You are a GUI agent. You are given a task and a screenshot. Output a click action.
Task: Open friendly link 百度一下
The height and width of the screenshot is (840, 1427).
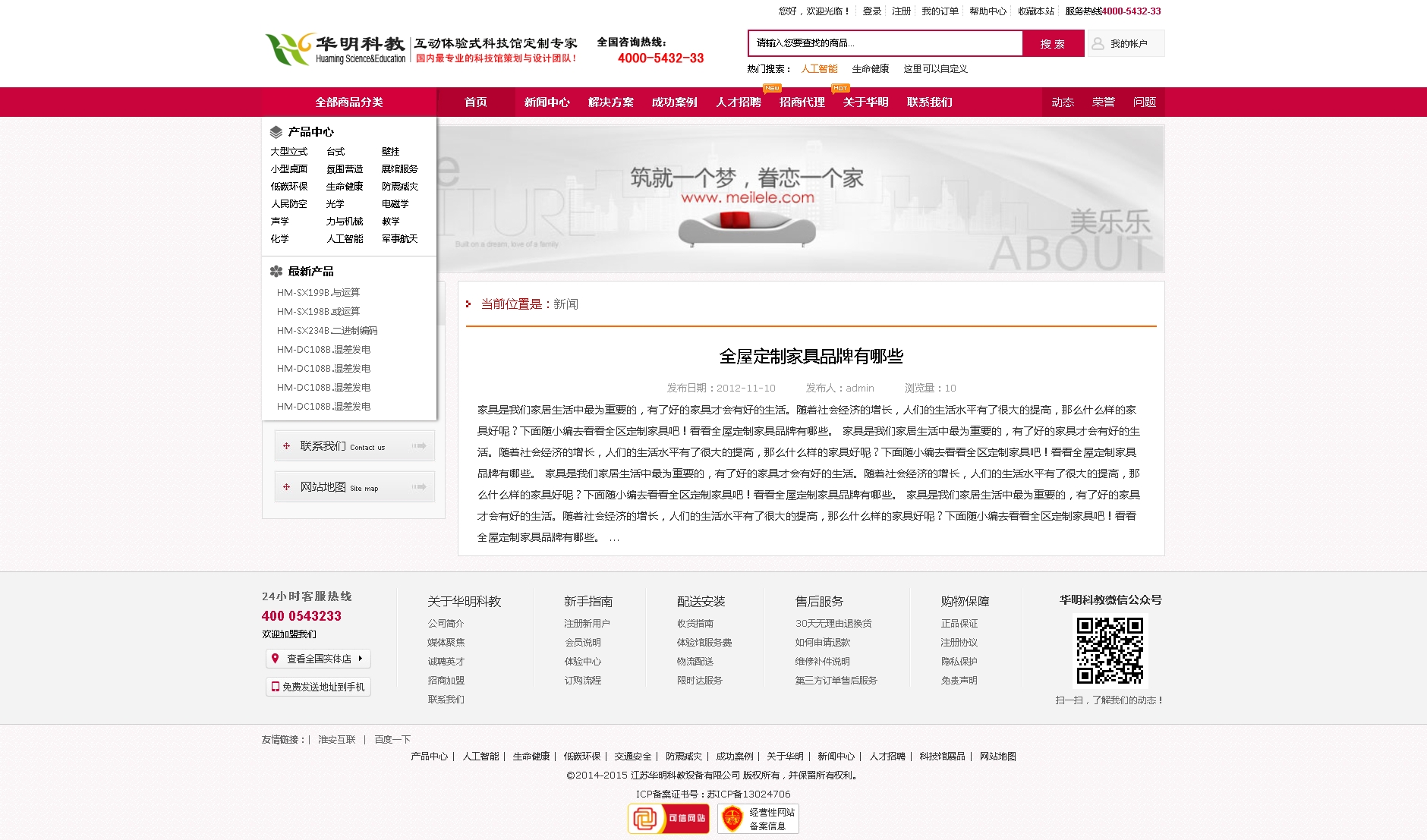point(392,740)
